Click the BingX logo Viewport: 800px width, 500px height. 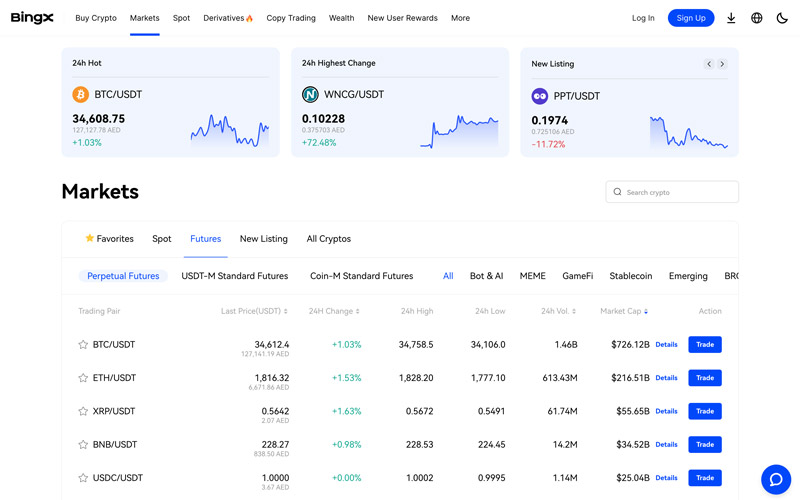click(32, 18)
